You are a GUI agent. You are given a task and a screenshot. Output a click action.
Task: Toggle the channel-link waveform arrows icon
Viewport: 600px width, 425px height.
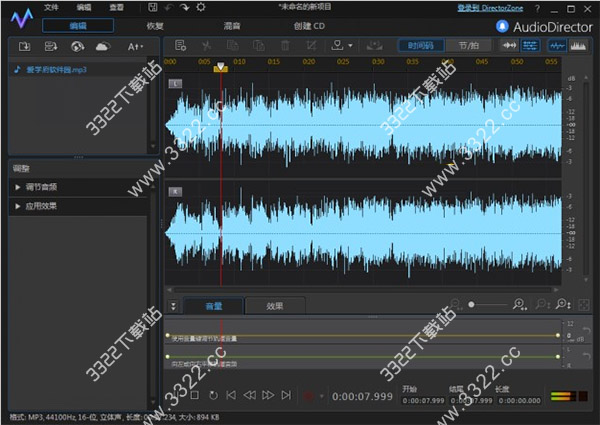509,46
